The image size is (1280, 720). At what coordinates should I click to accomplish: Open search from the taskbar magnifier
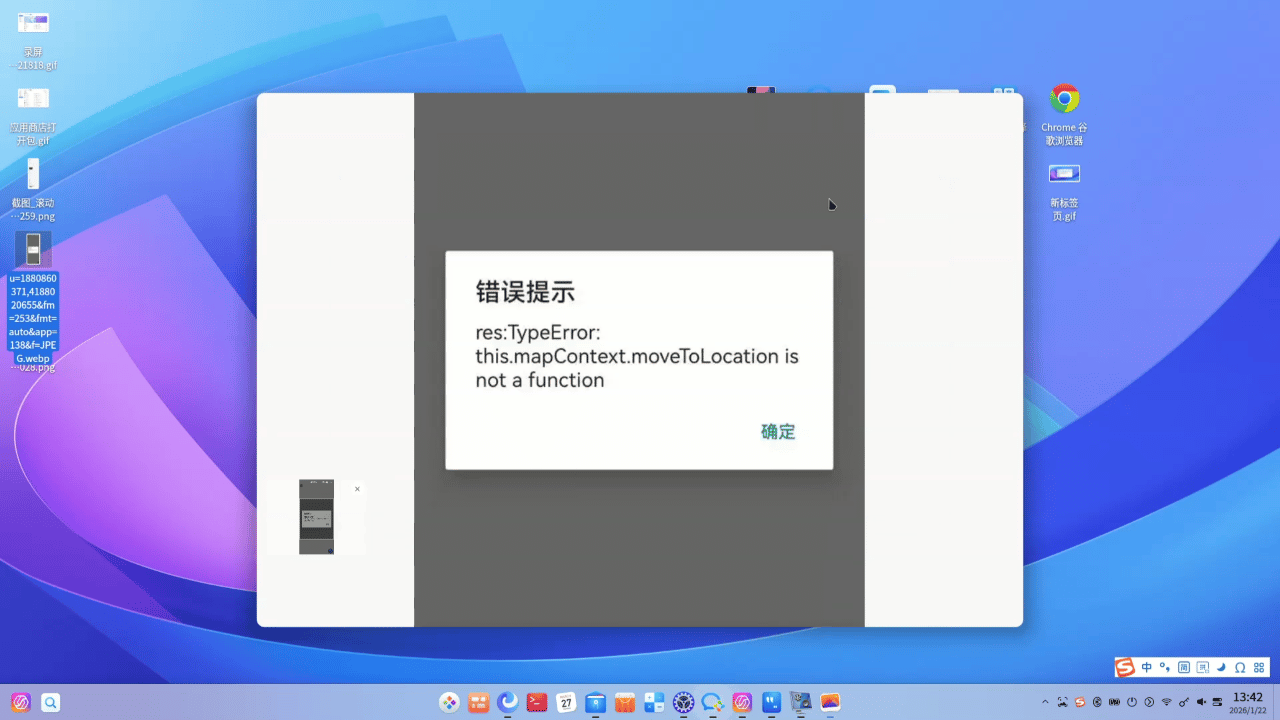point(51,702)
